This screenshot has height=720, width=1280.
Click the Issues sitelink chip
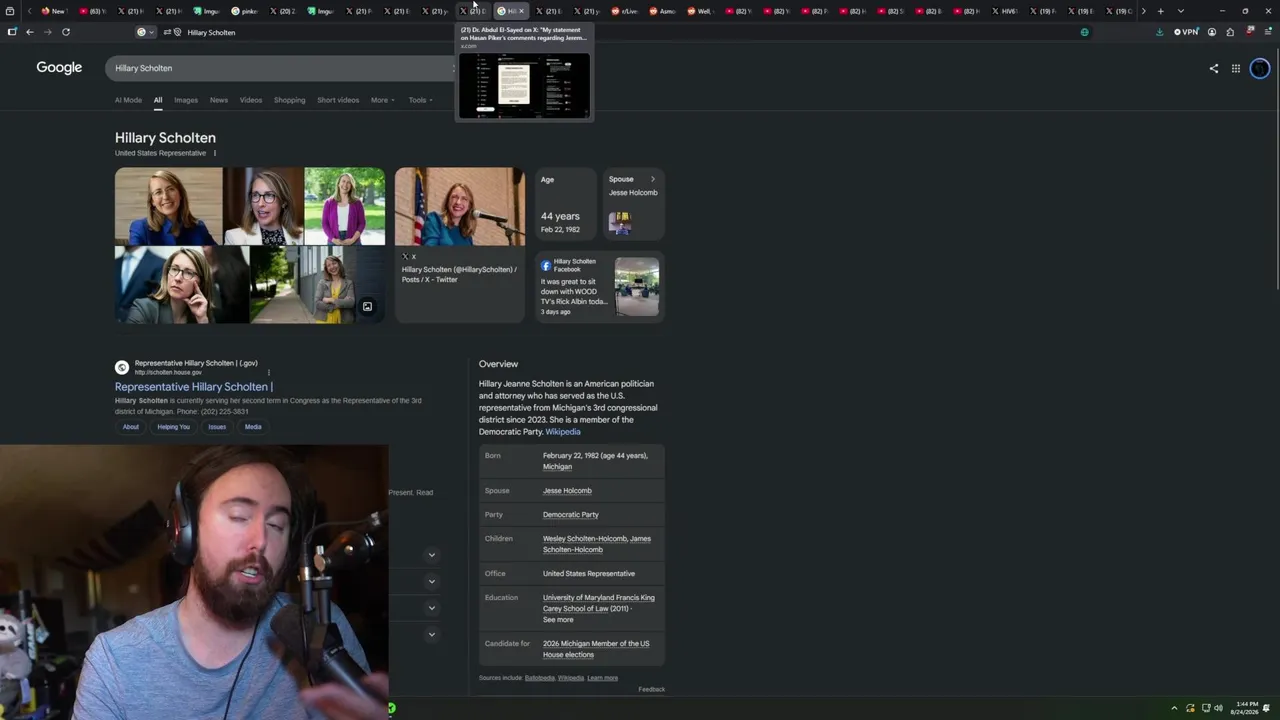(x=217, y=427)
